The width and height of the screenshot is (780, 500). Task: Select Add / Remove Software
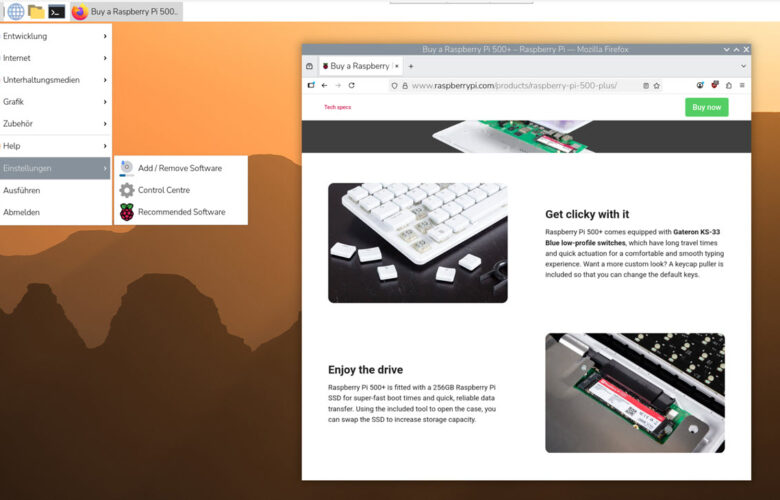(179, 168)
